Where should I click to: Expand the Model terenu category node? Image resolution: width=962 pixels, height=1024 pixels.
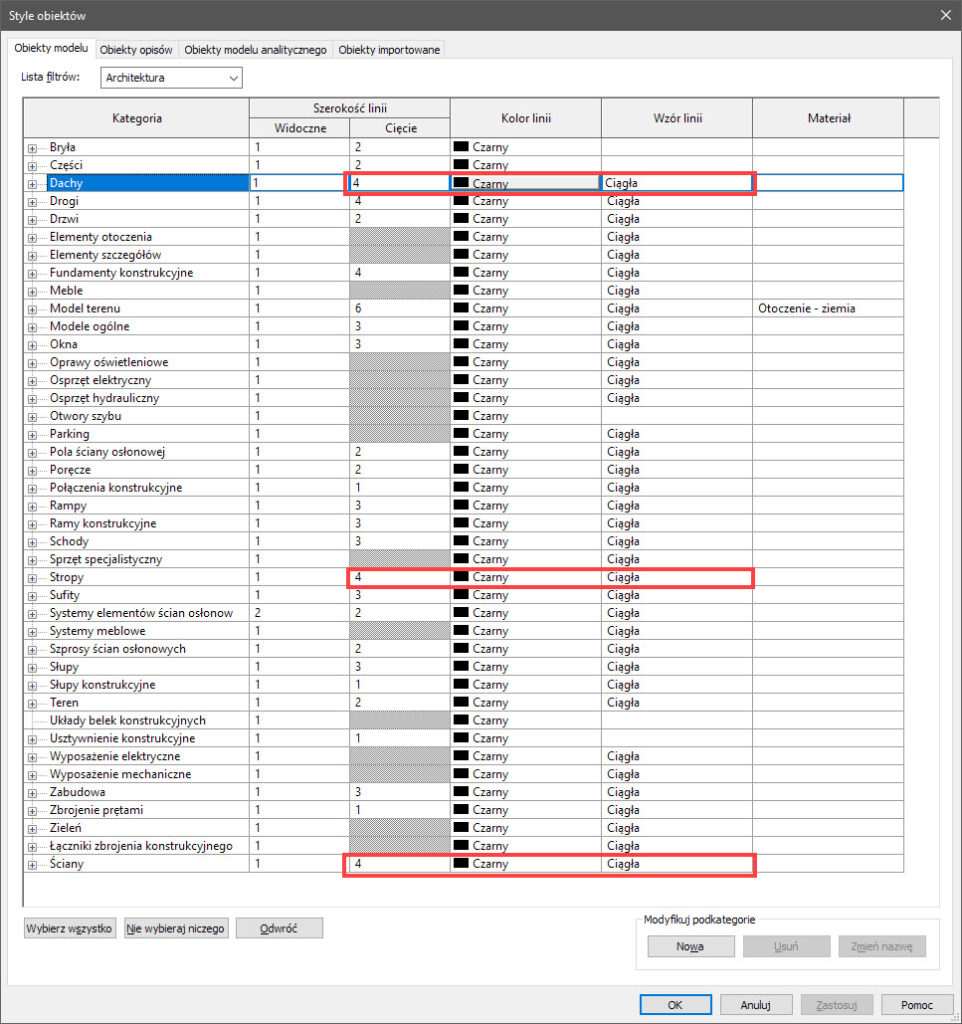click(32, 309)
